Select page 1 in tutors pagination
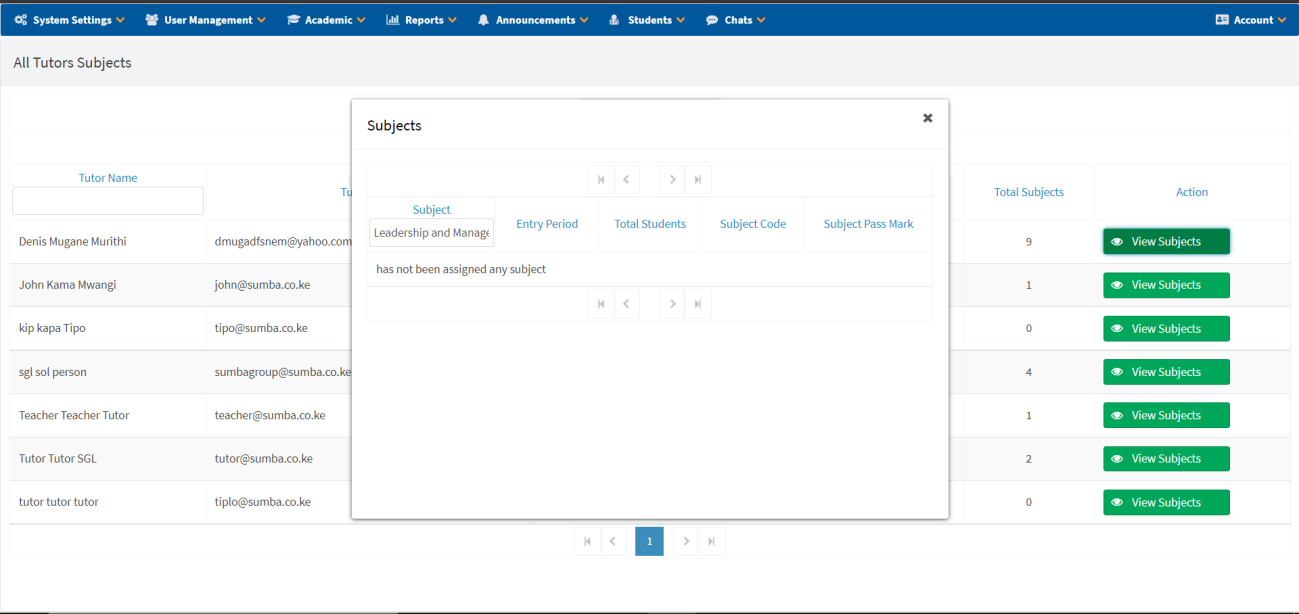This screenshot has width=1299, height=614. [x=649, y=542]
